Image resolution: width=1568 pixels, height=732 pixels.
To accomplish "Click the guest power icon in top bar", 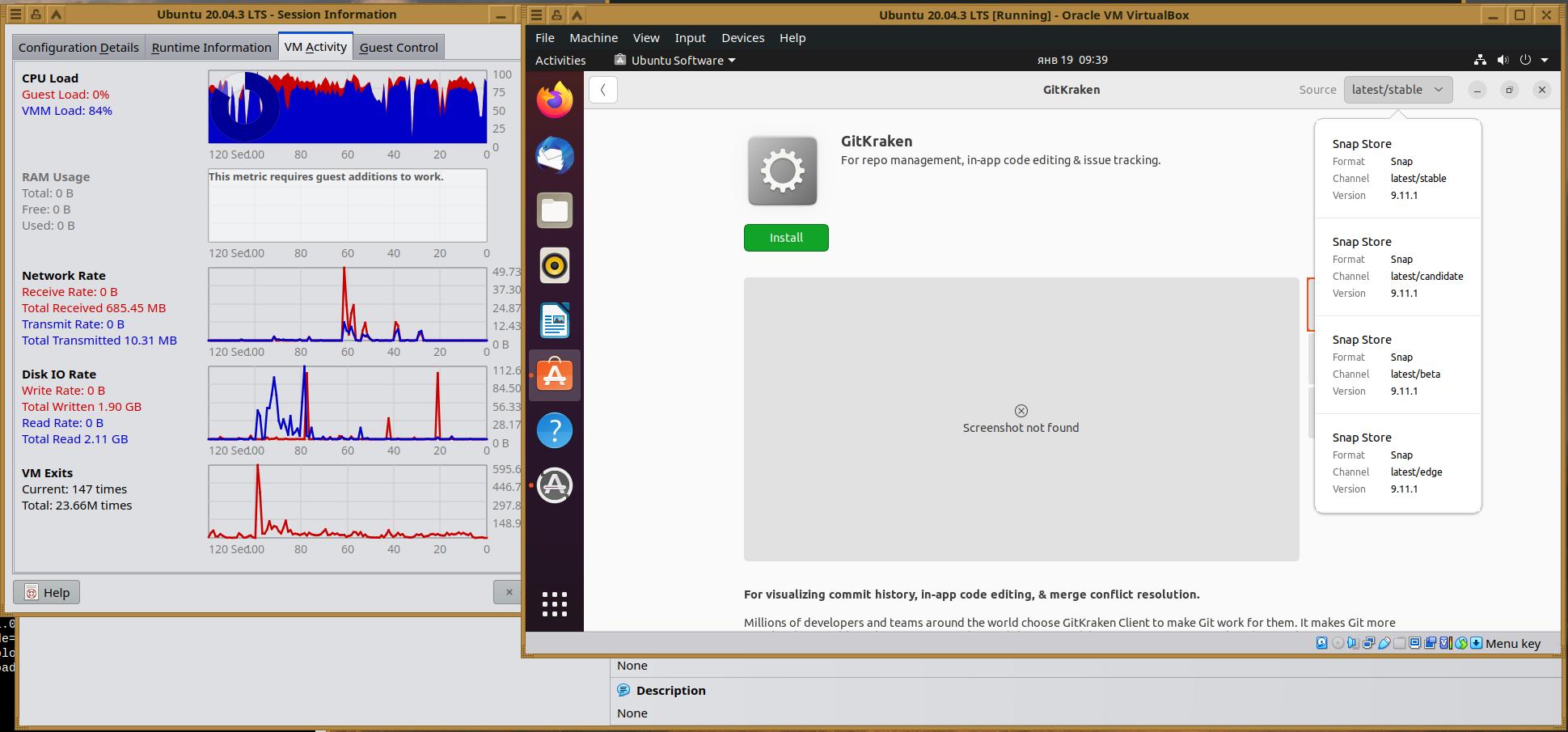I will click(x=1525, y=60).
